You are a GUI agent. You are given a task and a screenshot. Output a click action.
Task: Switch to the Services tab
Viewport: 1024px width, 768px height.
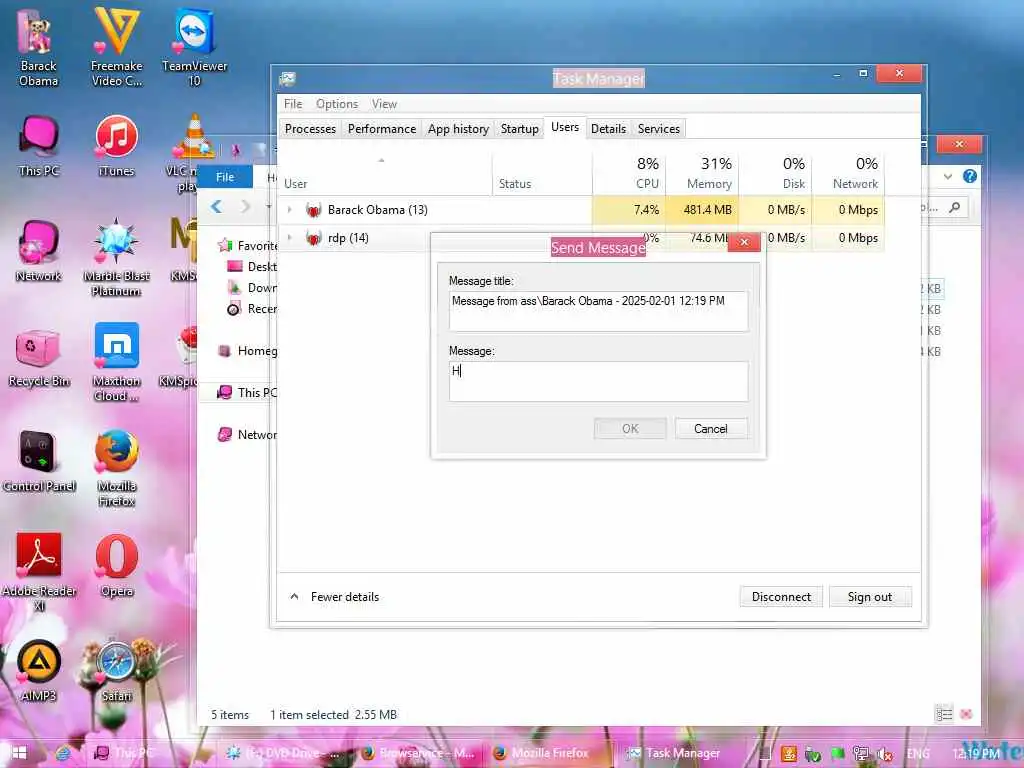click(x=659, y=129)
